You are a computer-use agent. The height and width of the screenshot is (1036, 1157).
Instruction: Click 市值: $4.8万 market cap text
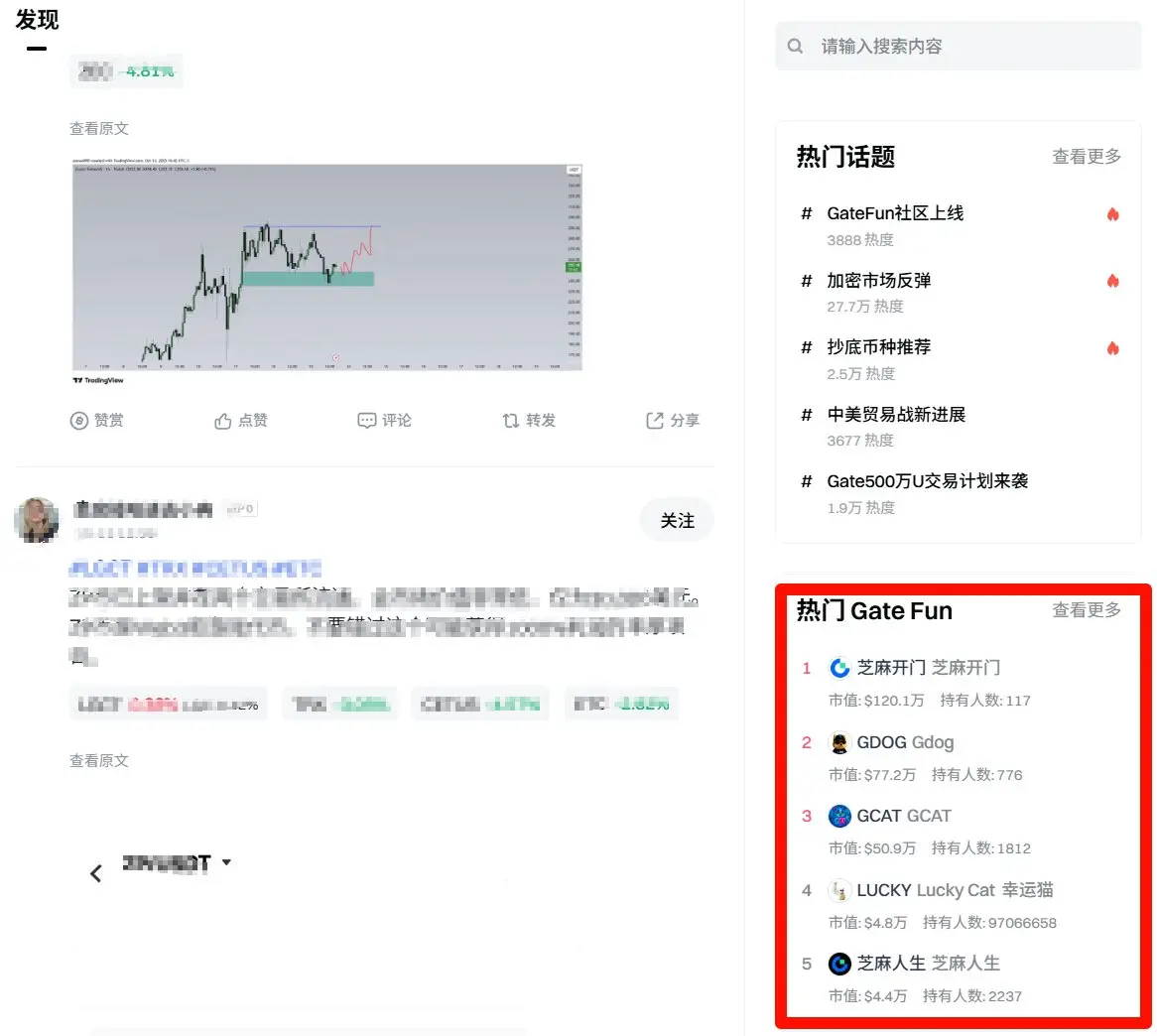tap(867, 923)
